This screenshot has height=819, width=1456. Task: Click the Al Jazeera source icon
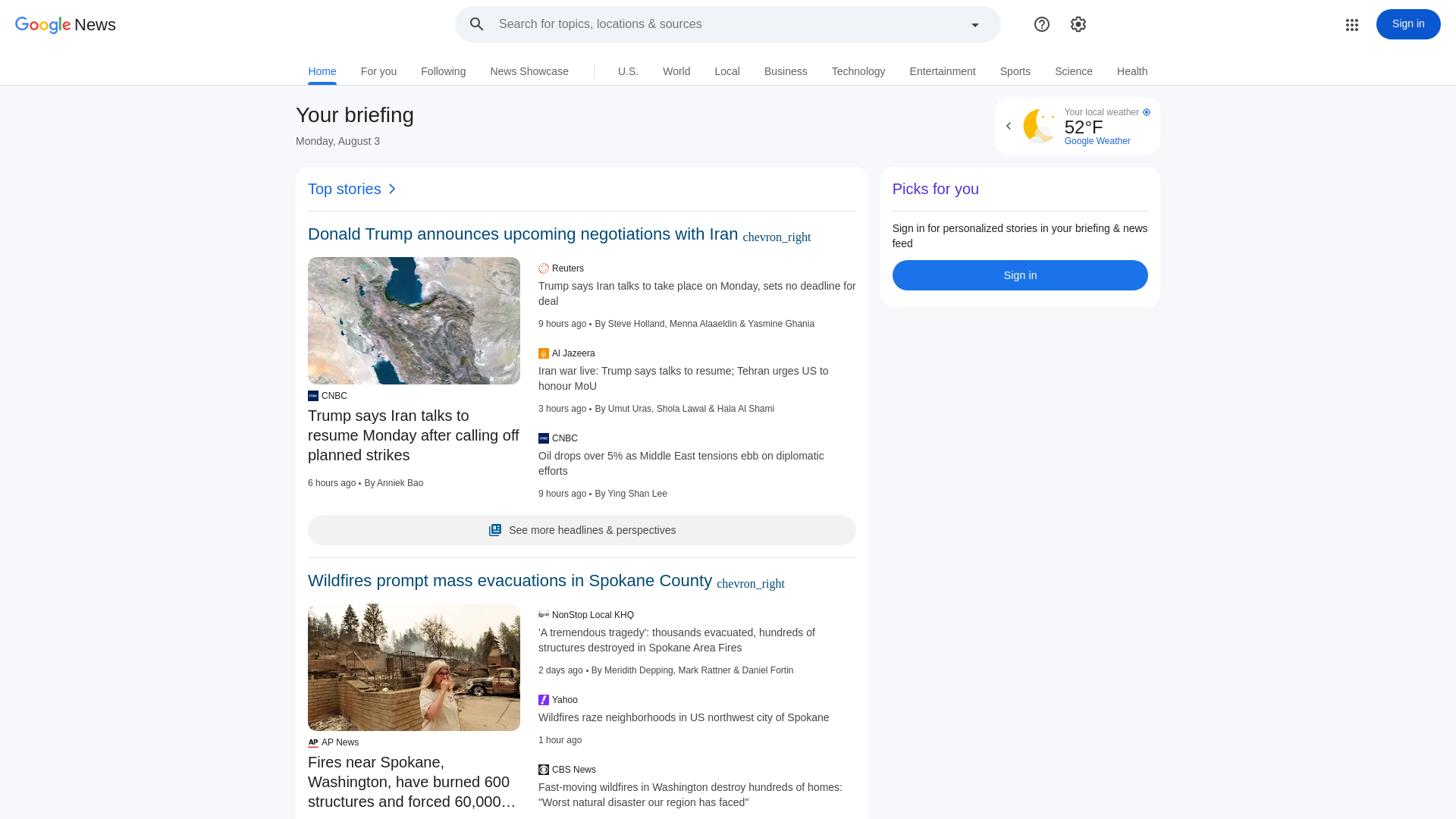tap(544, 353)
